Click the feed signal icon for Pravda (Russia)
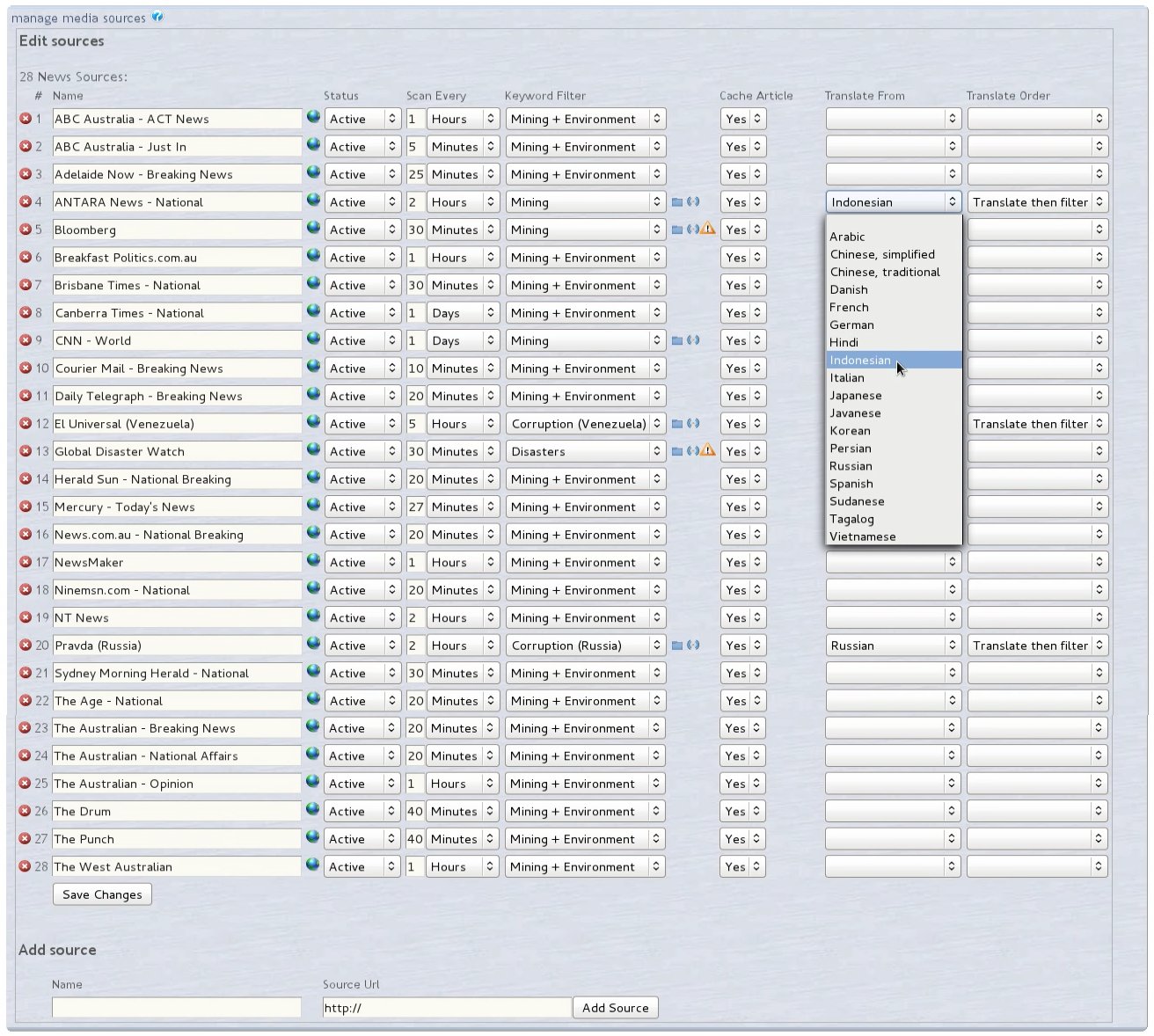This screenshot has width=1154, height=1036. [693, 646]
